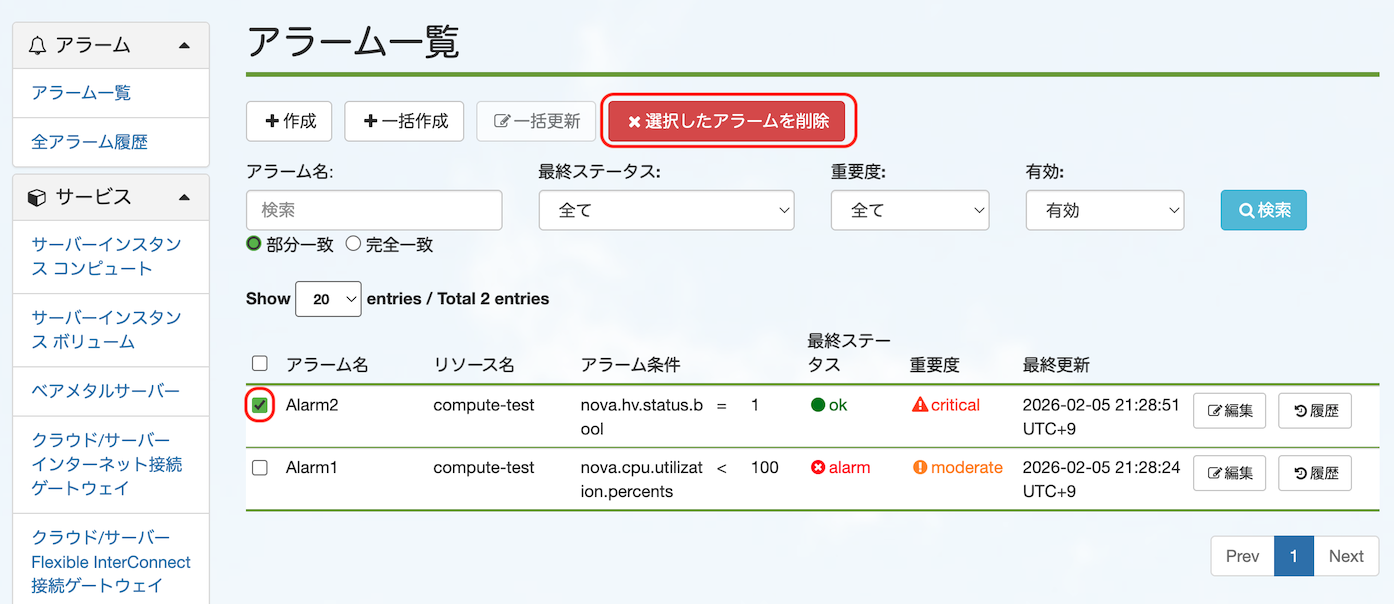
Task: Open 全アラーム履歴 in the sidebar
Action: (89, 142)
